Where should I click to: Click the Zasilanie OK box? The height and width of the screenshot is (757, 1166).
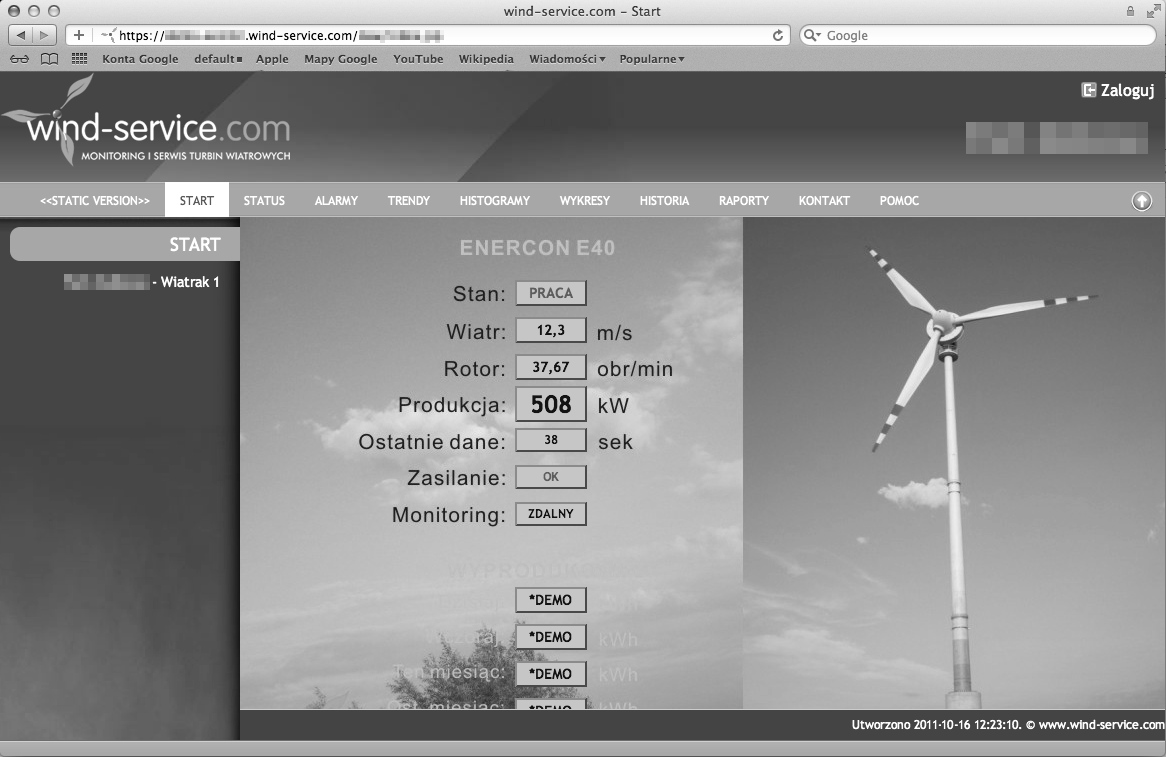click(551, 477)
